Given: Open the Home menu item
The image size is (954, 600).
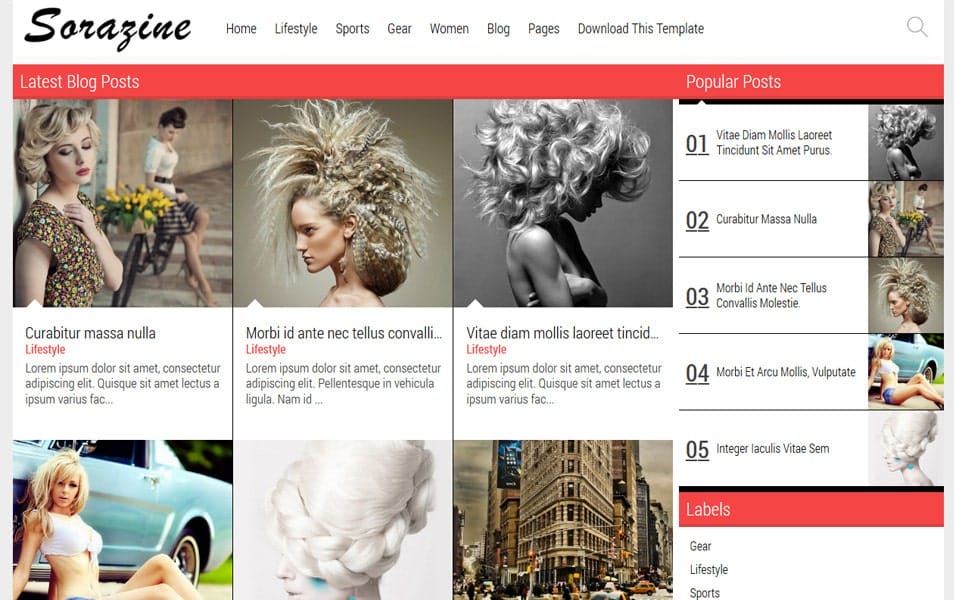Looking at the screenshot, I should point(240,29).
